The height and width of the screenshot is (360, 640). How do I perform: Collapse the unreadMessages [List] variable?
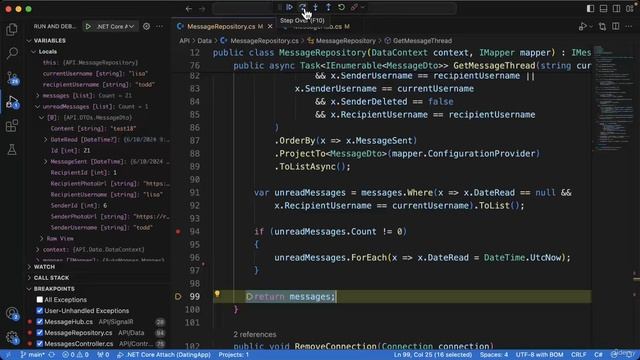[38, 107]
